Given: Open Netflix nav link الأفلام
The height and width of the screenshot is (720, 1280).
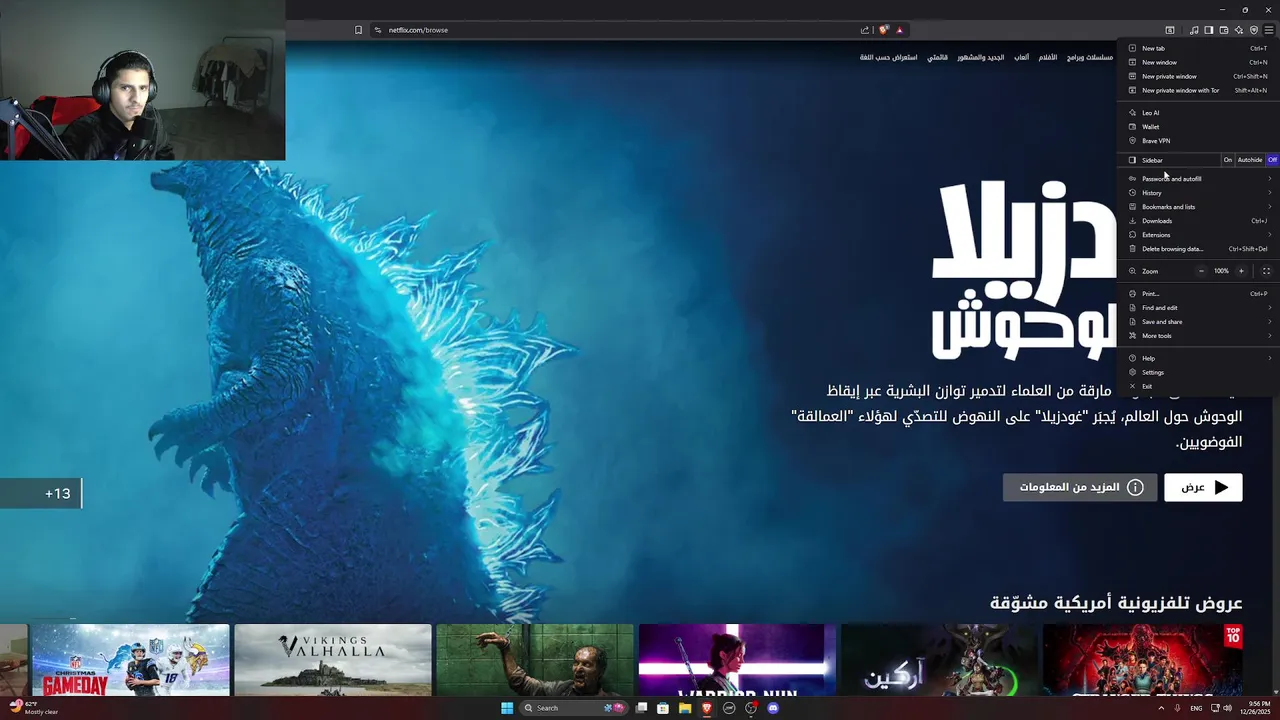Looking at the screenshot, I should pyautogui.click(x=1047, y=57).
